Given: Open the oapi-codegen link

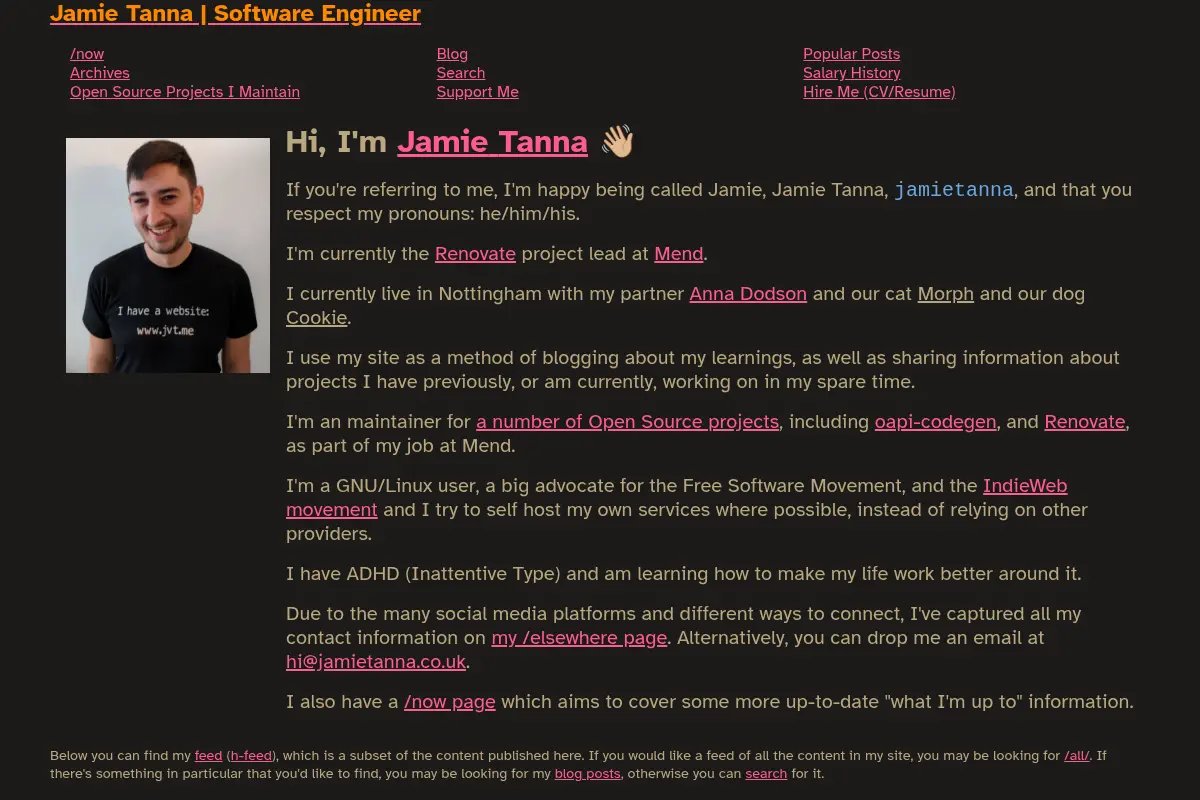Looking at the screenshot, I should tap(936, 422).
